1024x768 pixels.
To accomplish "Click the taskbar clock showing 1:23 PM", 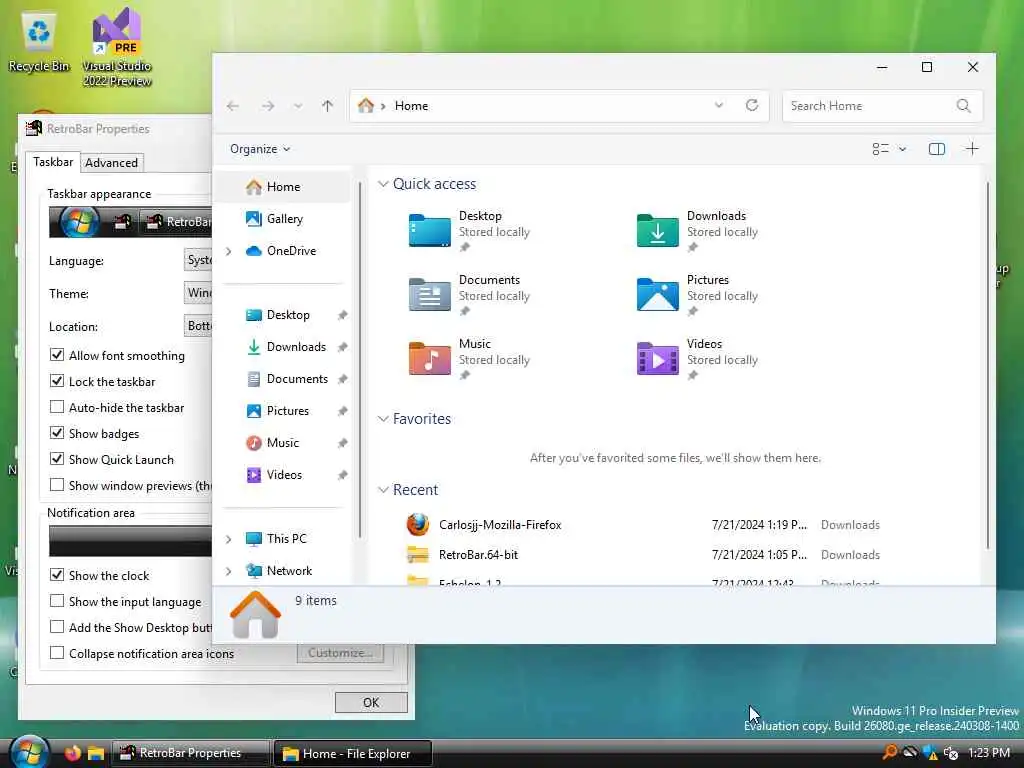I will pyautogui.click(x=989, y=753).
